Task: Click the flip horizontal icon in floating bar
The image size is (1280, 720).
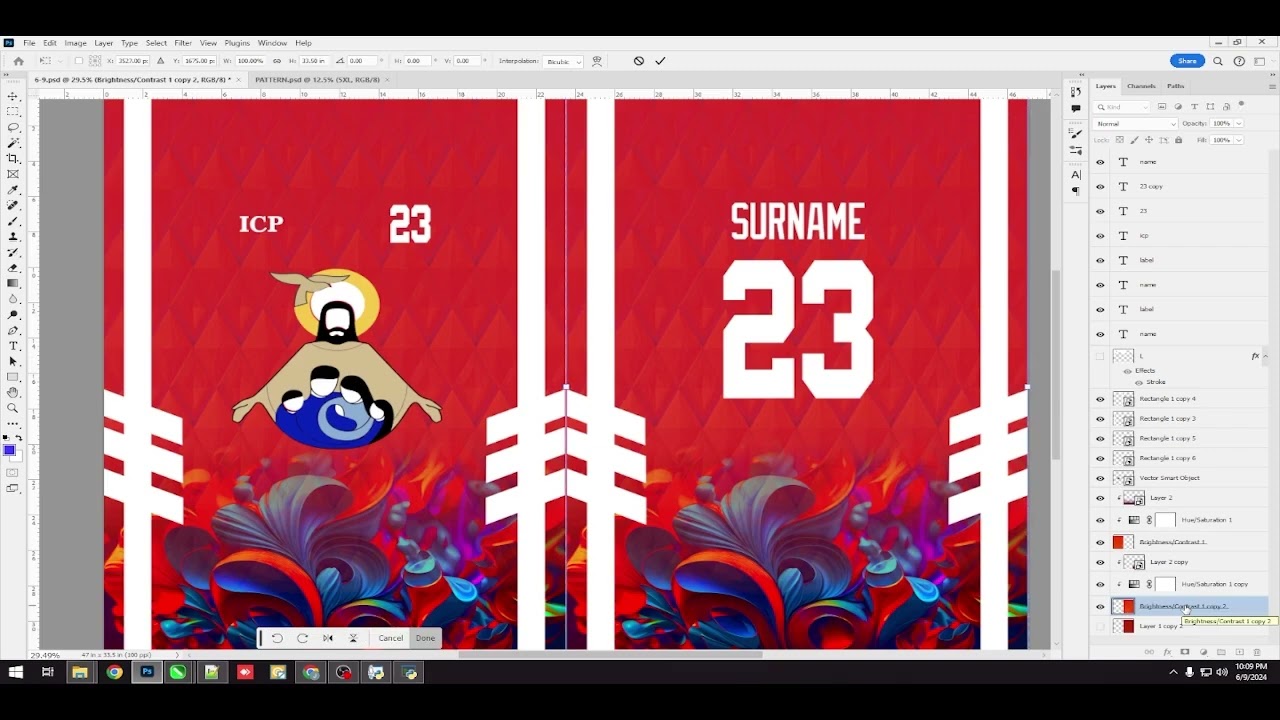Action: tap(328, 638)
